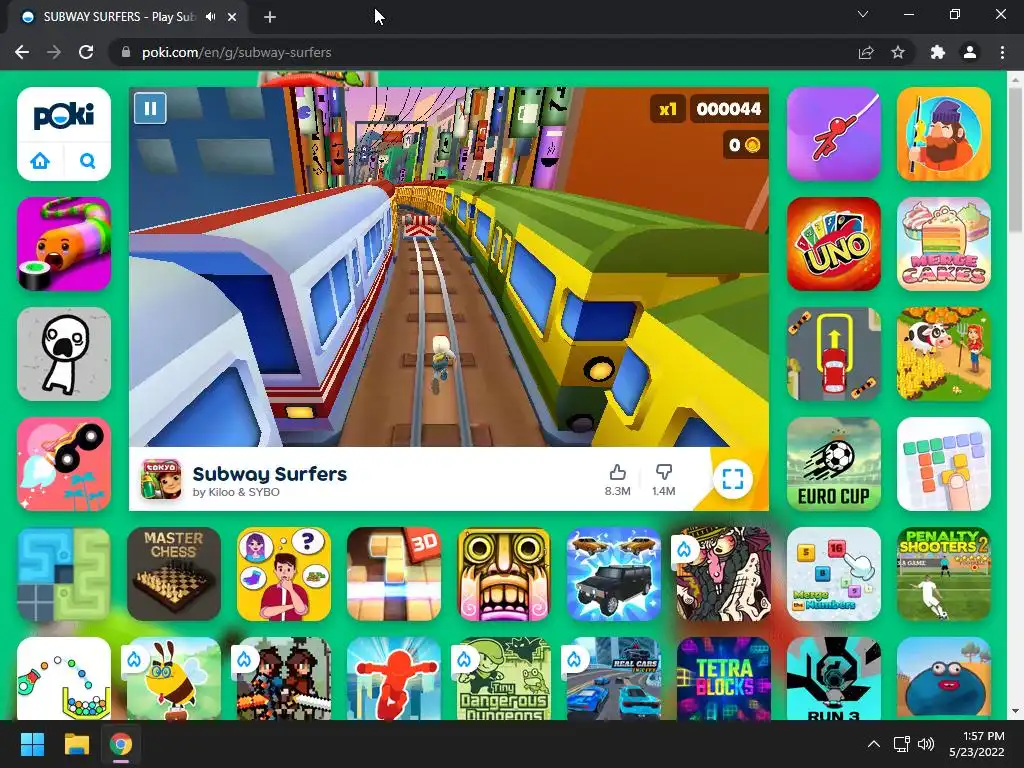Enter fullscreen mode for the game

coord(733,479)
